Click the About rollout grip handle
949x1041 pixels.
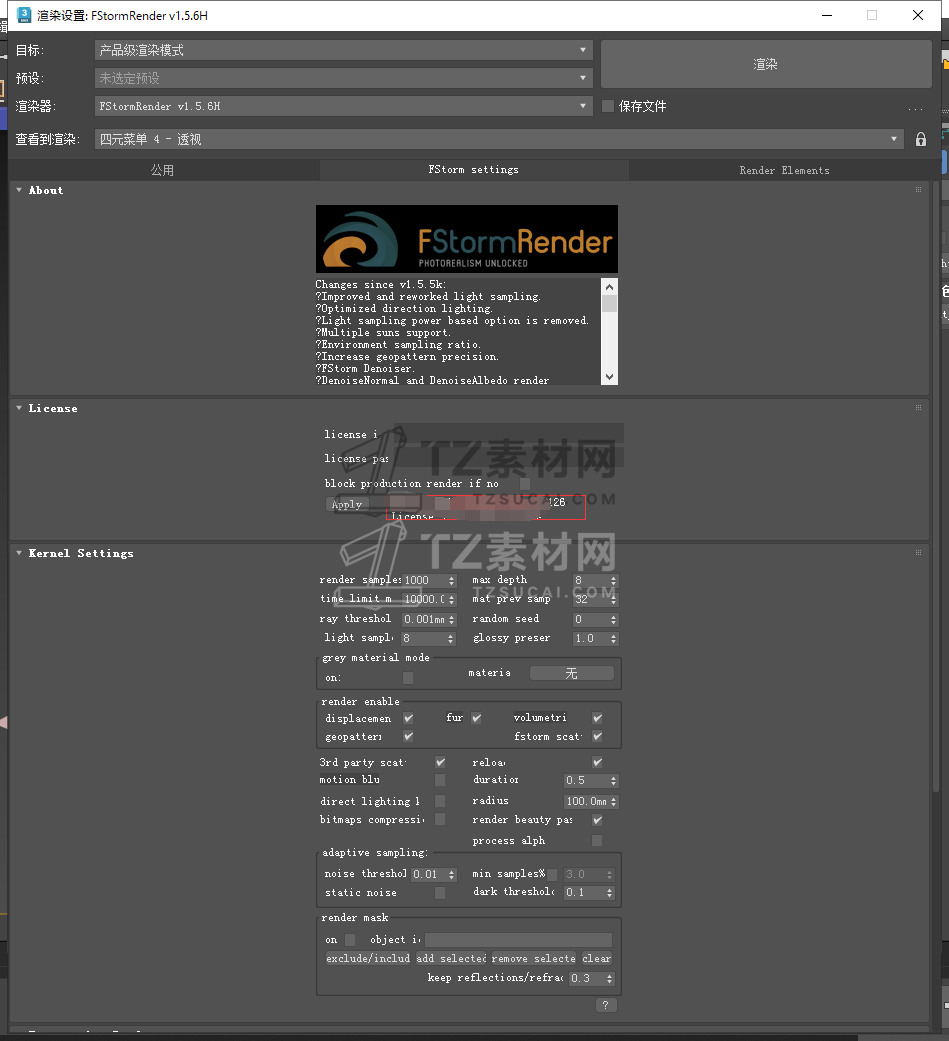pos(918,190)
